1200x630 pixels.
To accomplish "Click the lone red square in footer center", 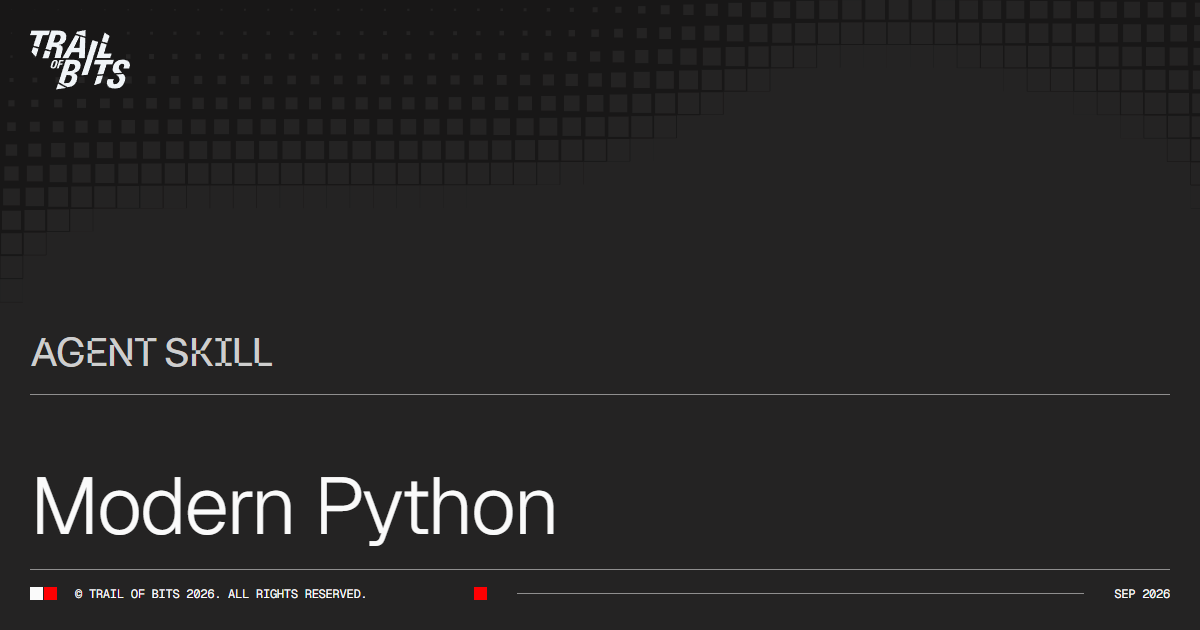I will [480, 594].
